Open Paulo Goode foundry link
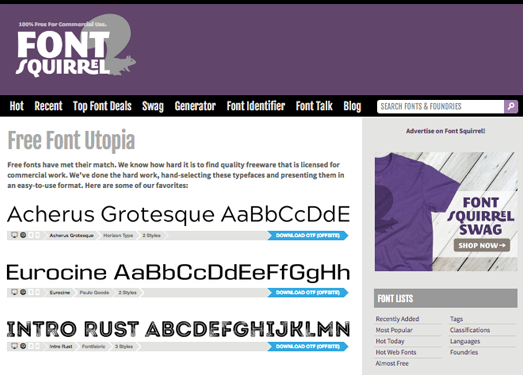The image size is (523, 375). tap(94, 293)
